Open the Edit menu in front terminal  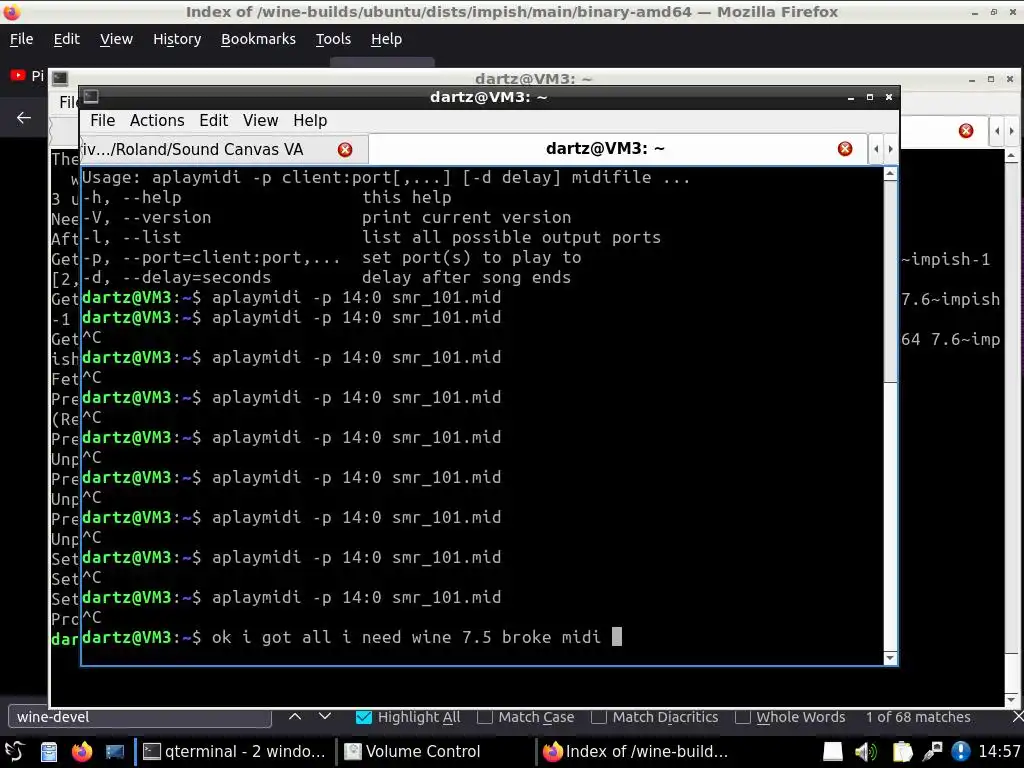(x=214, y=120)
